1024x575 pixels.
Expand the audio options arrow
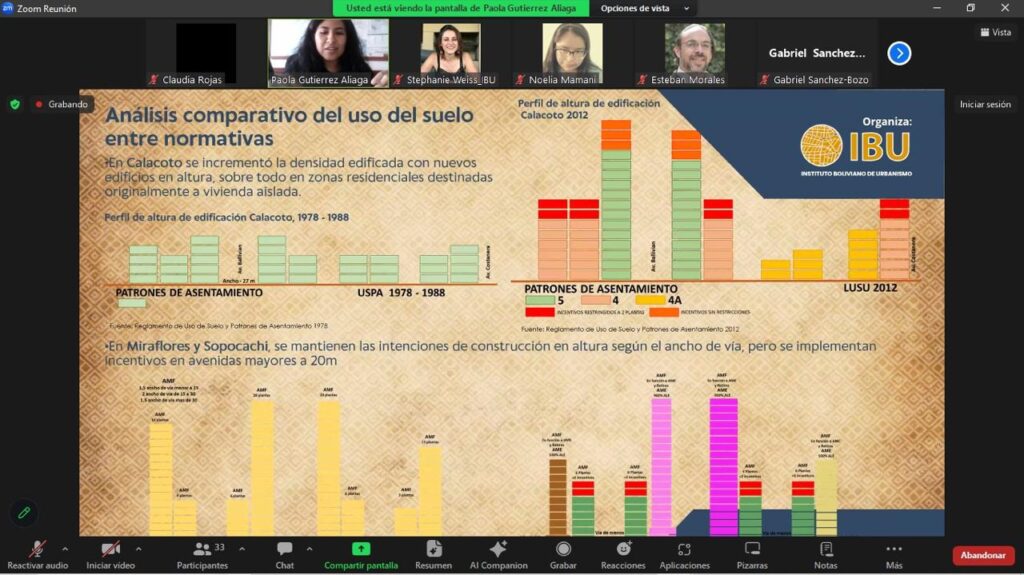pos(65,549)
